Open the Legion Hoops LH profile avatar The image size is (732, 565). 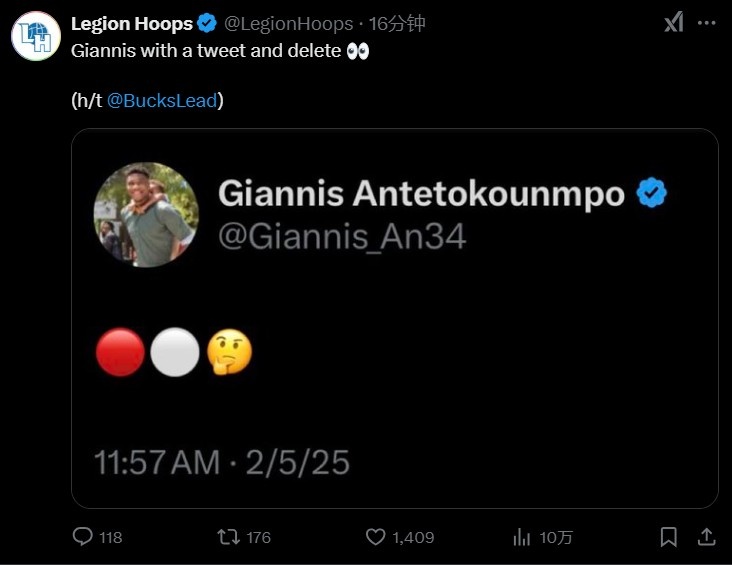click(x=36, y=35)
